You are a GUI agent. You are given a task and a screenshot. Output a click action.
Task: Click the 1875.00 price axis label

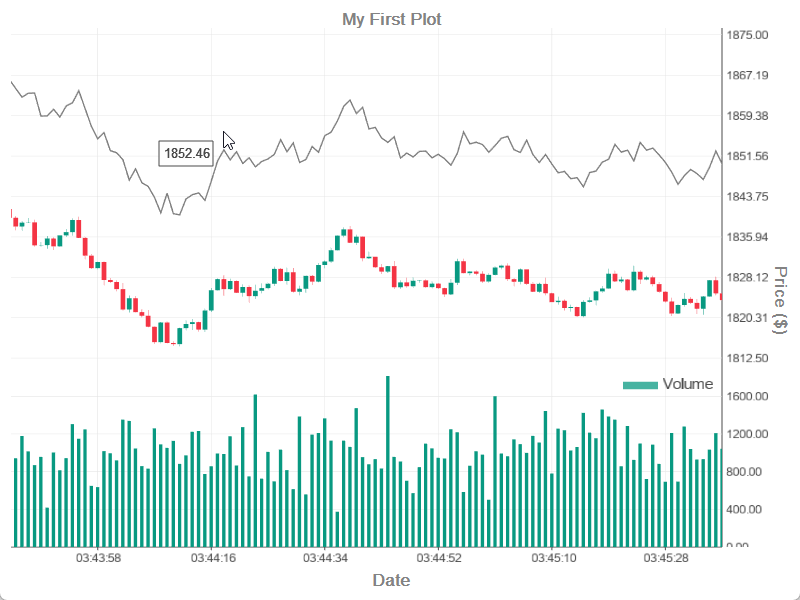click(747, 35)
